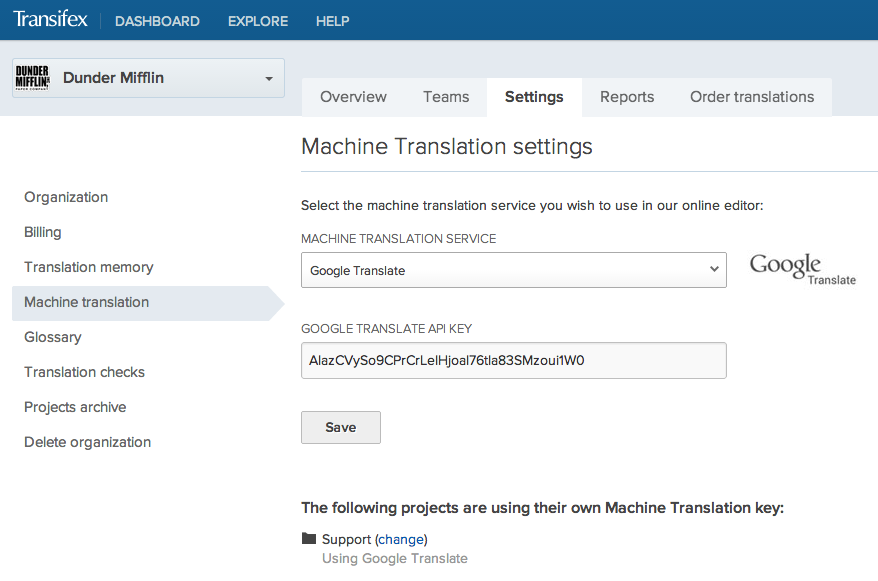Image resolution: width=878 pixels, height=581 pixels.
Task: Click the change link next to Support
Action: pos(401,540)
